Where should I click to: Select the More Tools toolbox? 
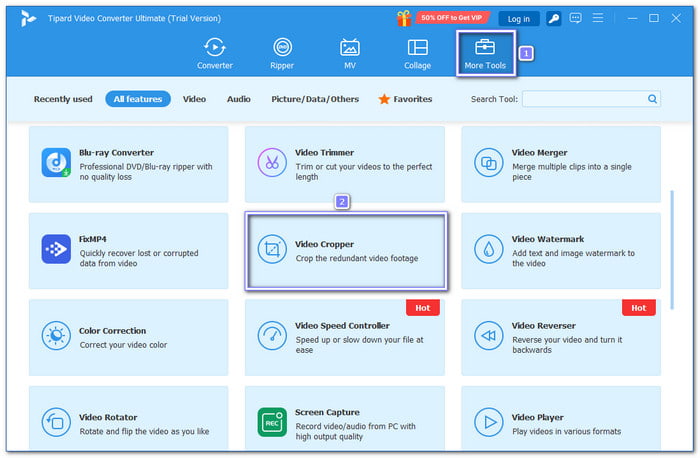click(485, 53)
